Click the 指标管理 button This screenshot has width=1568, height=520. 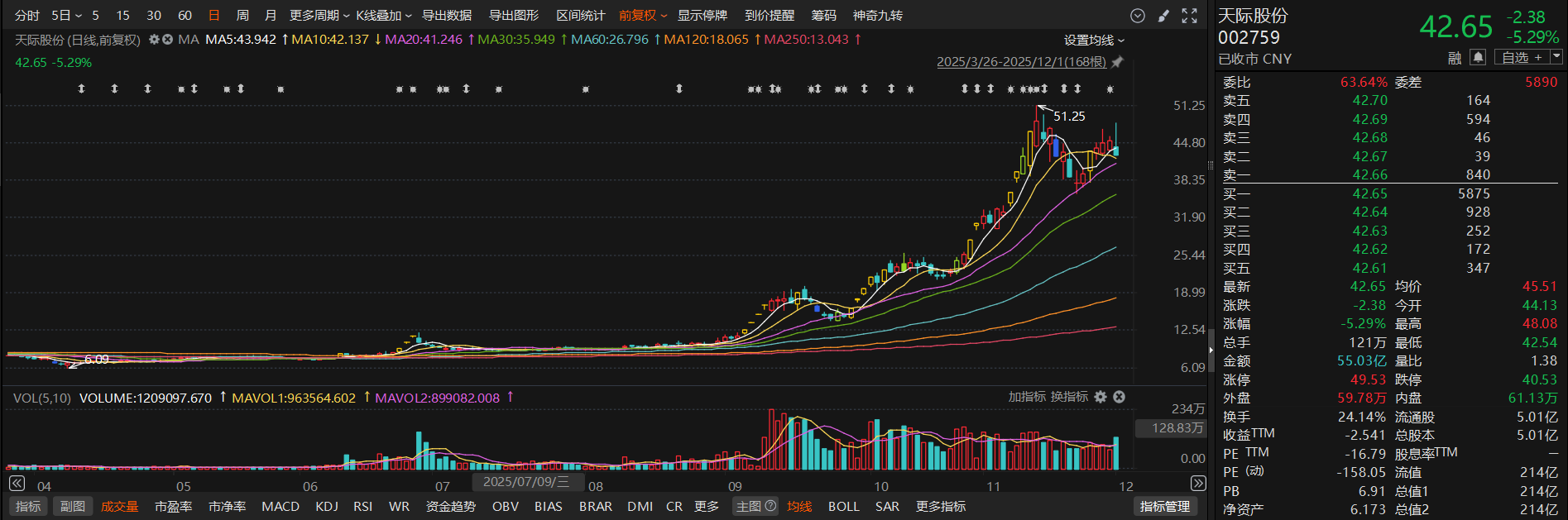coord(1164,506)
